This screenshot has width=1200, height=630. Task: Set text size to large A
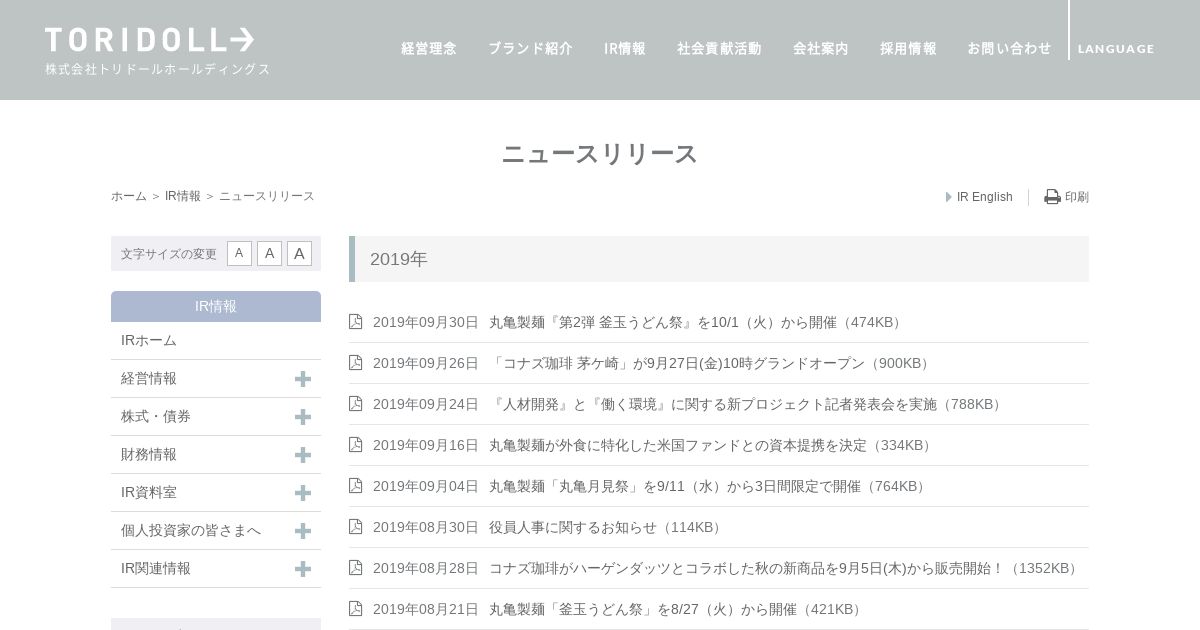299,254
